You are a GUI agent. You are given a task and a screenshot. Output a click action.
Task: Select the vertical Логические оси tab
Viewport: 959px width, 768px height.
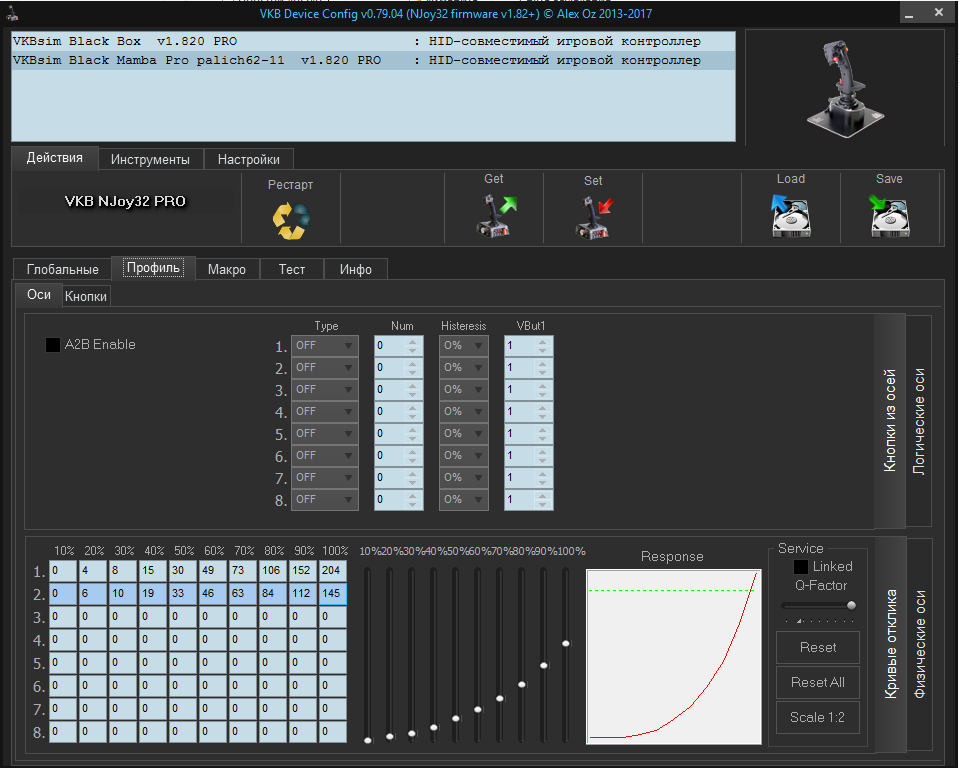pos(919,421)
